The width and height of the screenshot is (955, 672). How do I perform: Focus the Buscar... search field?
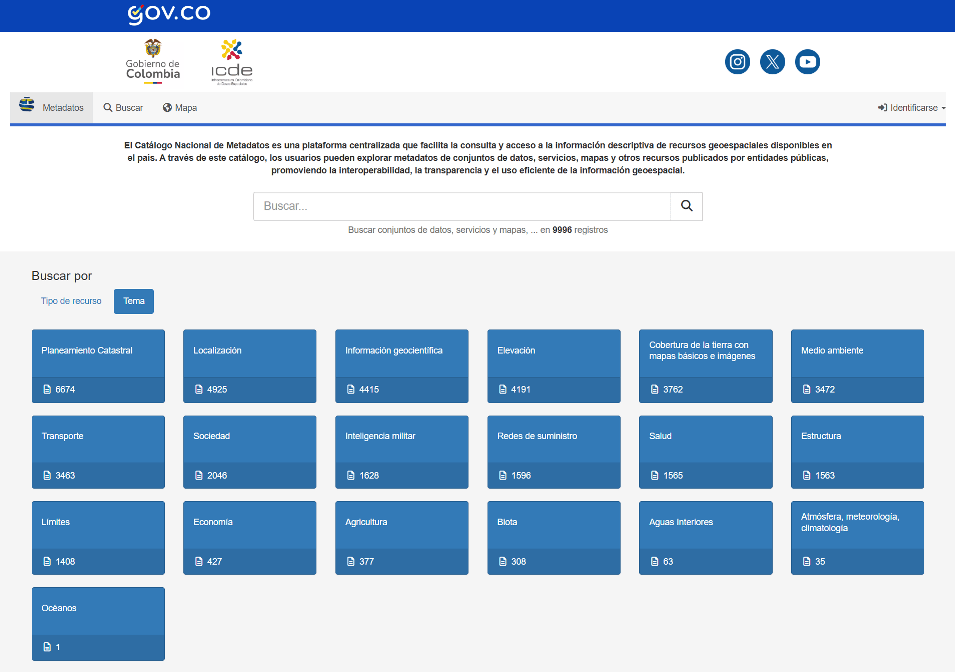click(x=462, y=206)
